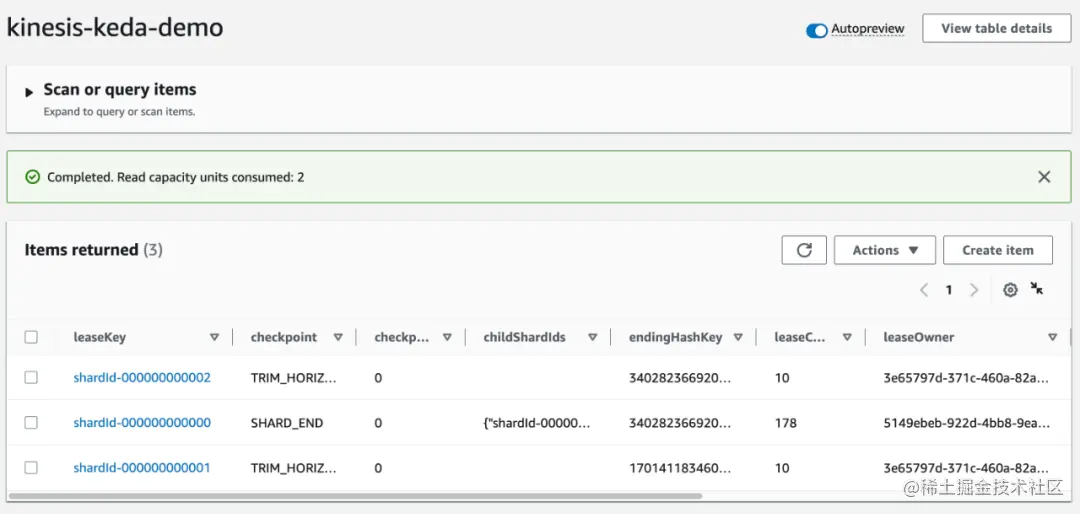The height and width of the screenshot is (514, 1080).
Task: Sort by leaseOwner column arrow
Action: (x=1052, y=337)
